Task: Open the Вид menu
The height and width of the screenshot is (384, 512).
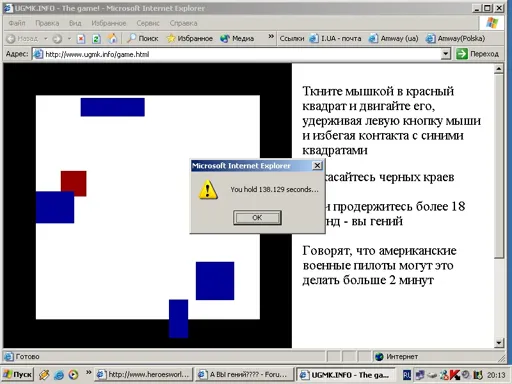Action: point(75,23)
